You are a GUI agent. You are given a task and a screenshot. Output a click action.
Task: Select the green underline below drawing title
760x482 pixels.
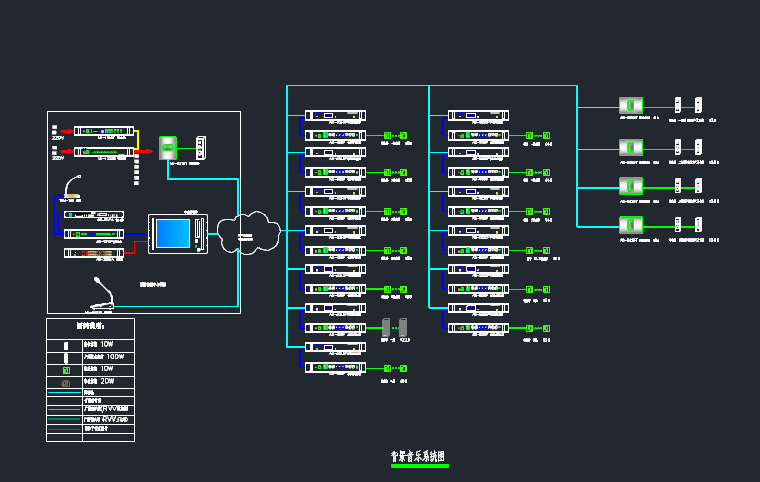(x=419, y=465)
